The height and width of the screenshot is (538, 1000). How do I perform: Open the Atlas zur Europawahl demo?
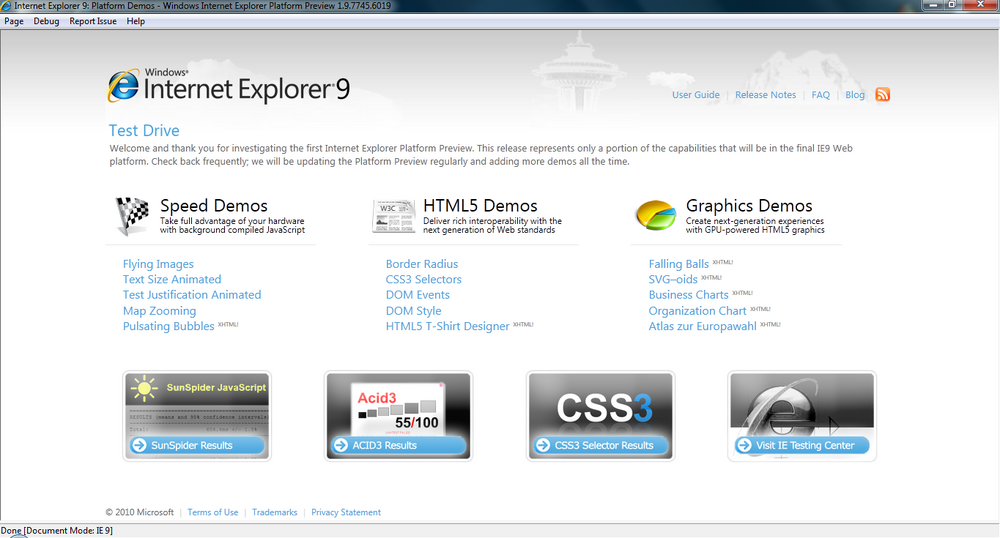(702, 326)
